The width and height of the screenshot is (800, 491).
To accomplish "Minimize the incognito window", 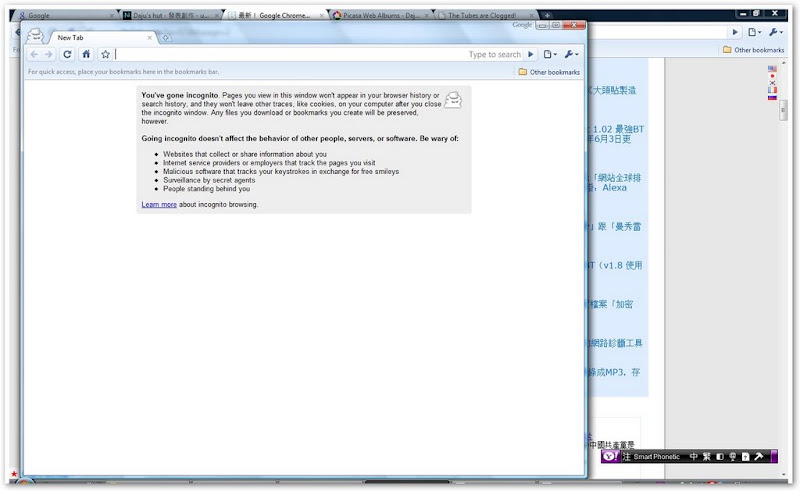I will (543, 25).
